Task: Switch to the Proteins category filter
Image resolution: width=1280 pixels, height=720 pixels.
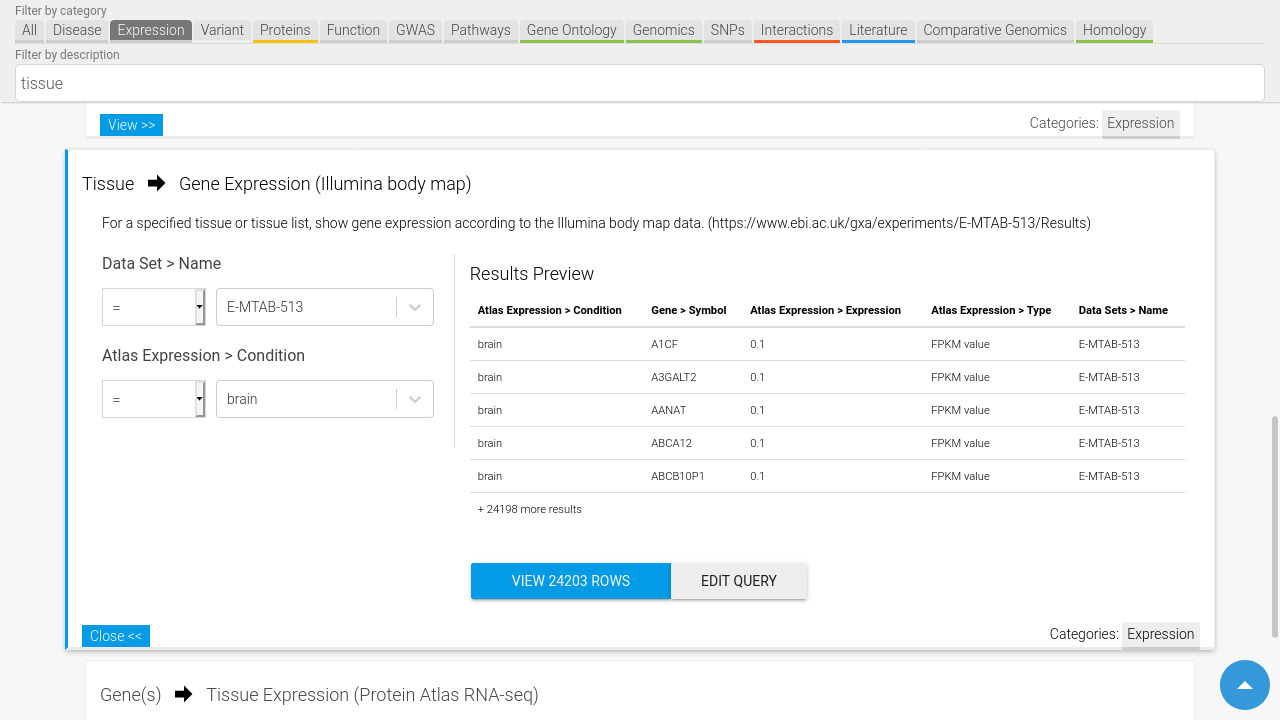Action: point(285,30)
